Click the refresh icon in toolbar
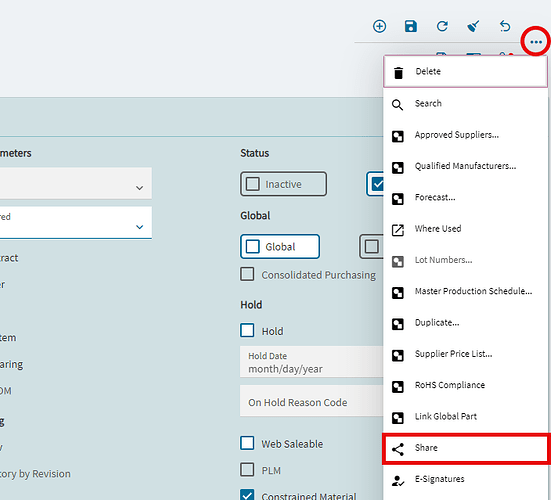This screenshot has width=551, height=500. tap(442, 26)
